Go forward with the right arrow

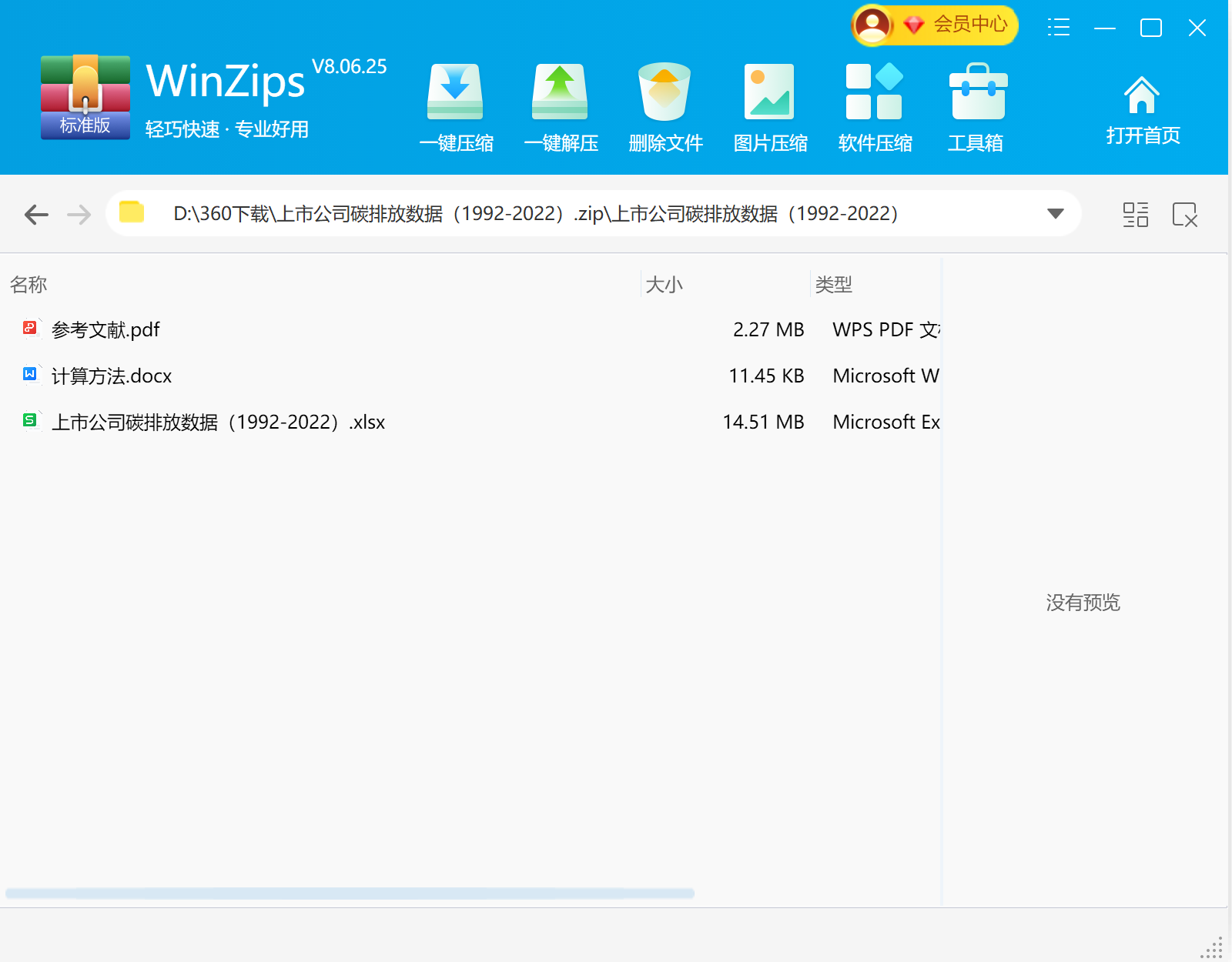coord(79,214)
